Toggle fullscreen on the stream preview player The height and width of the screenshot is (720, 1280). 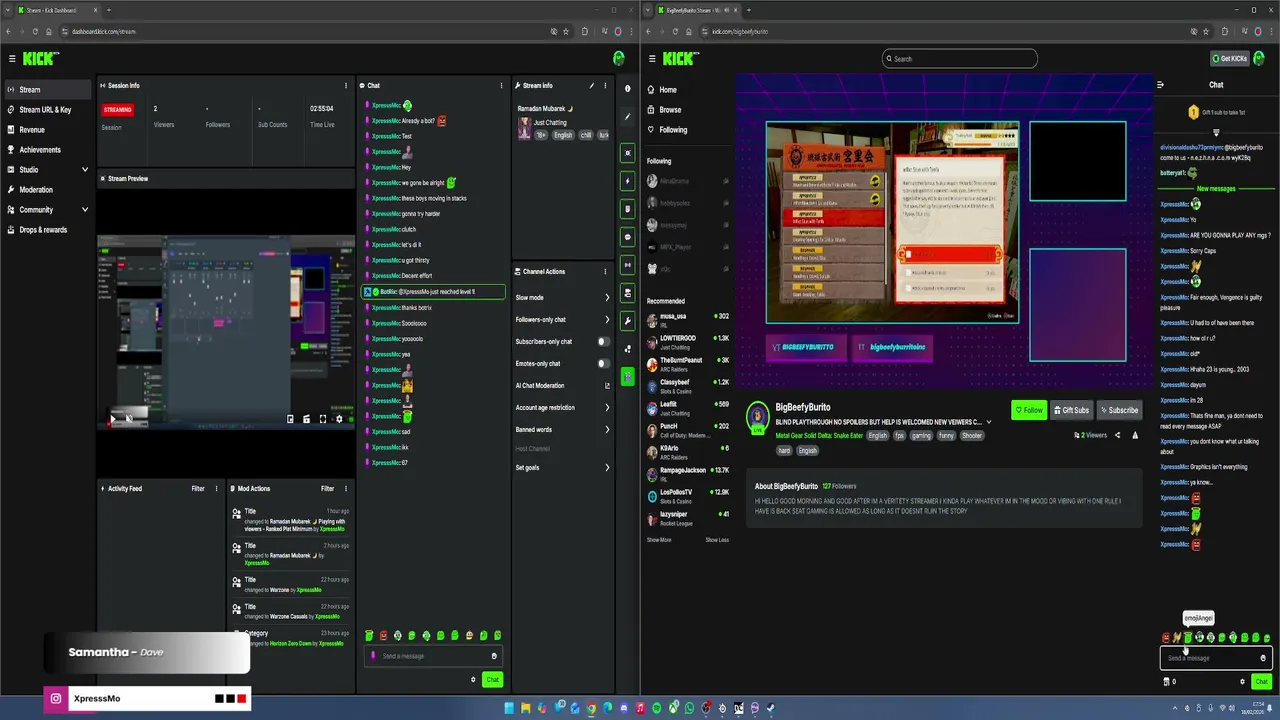[323, 419]
